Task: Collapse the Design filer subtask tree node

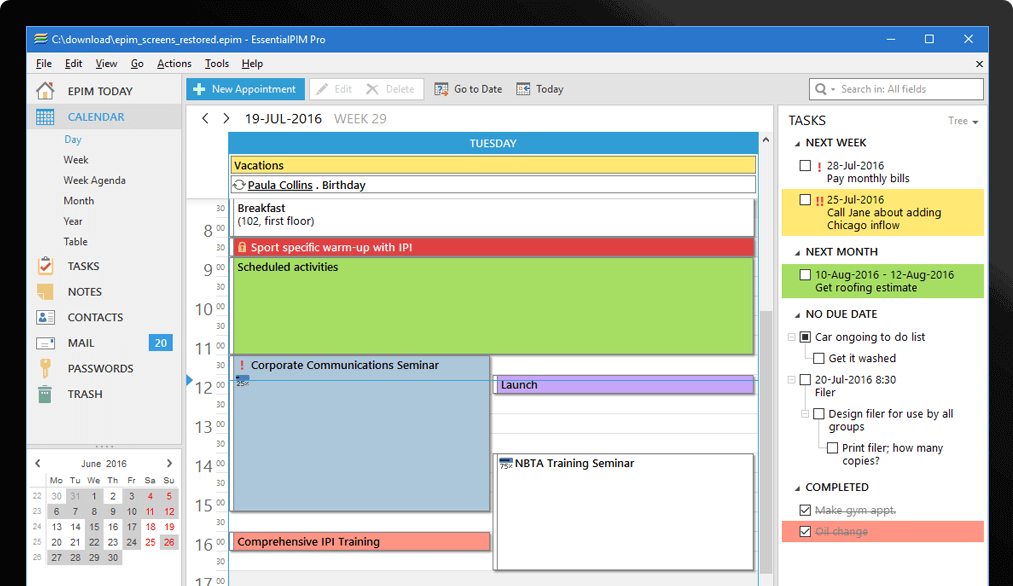Action: coord(804,413)
